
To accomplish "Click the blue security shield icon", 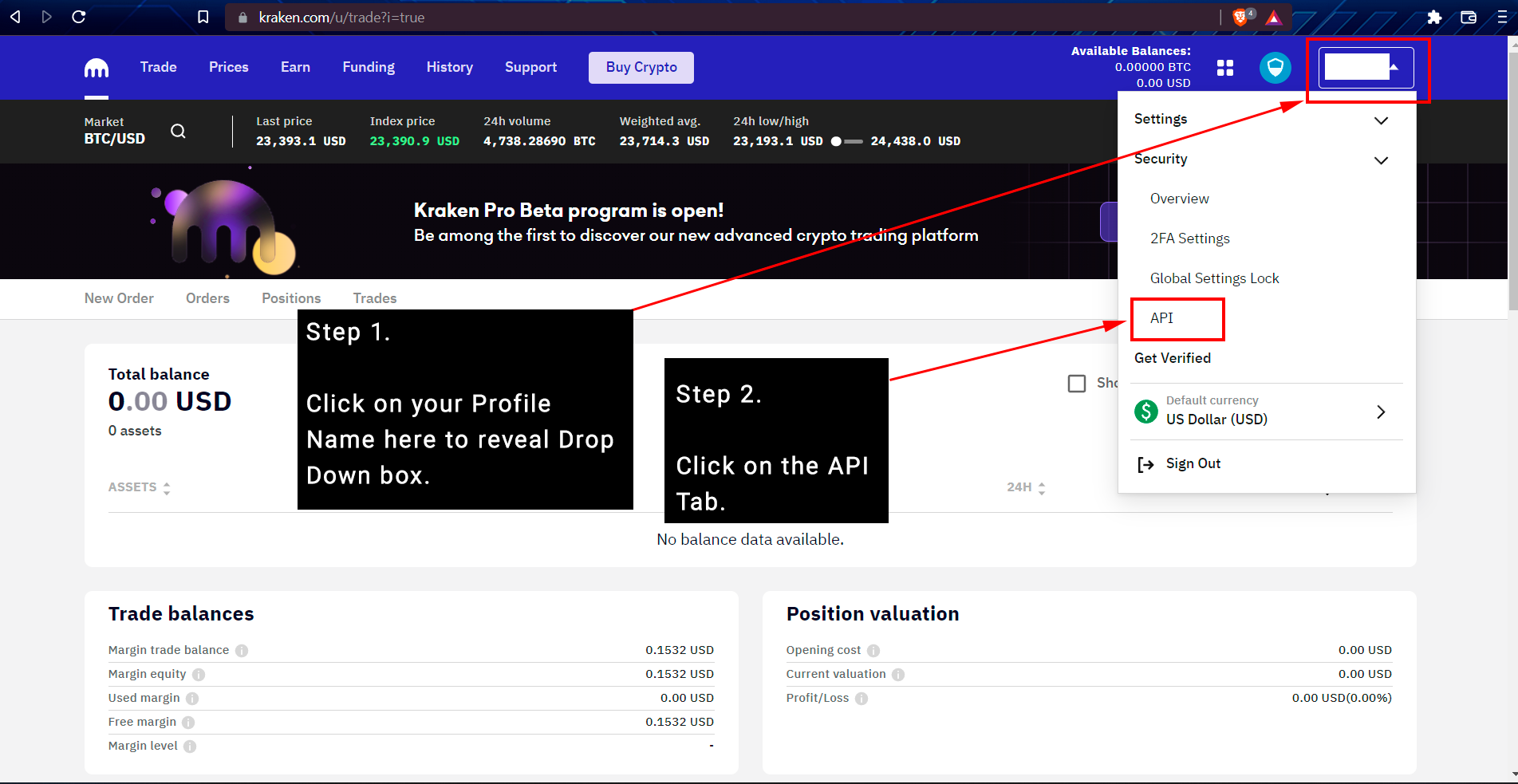I will tap(1276, 68).
